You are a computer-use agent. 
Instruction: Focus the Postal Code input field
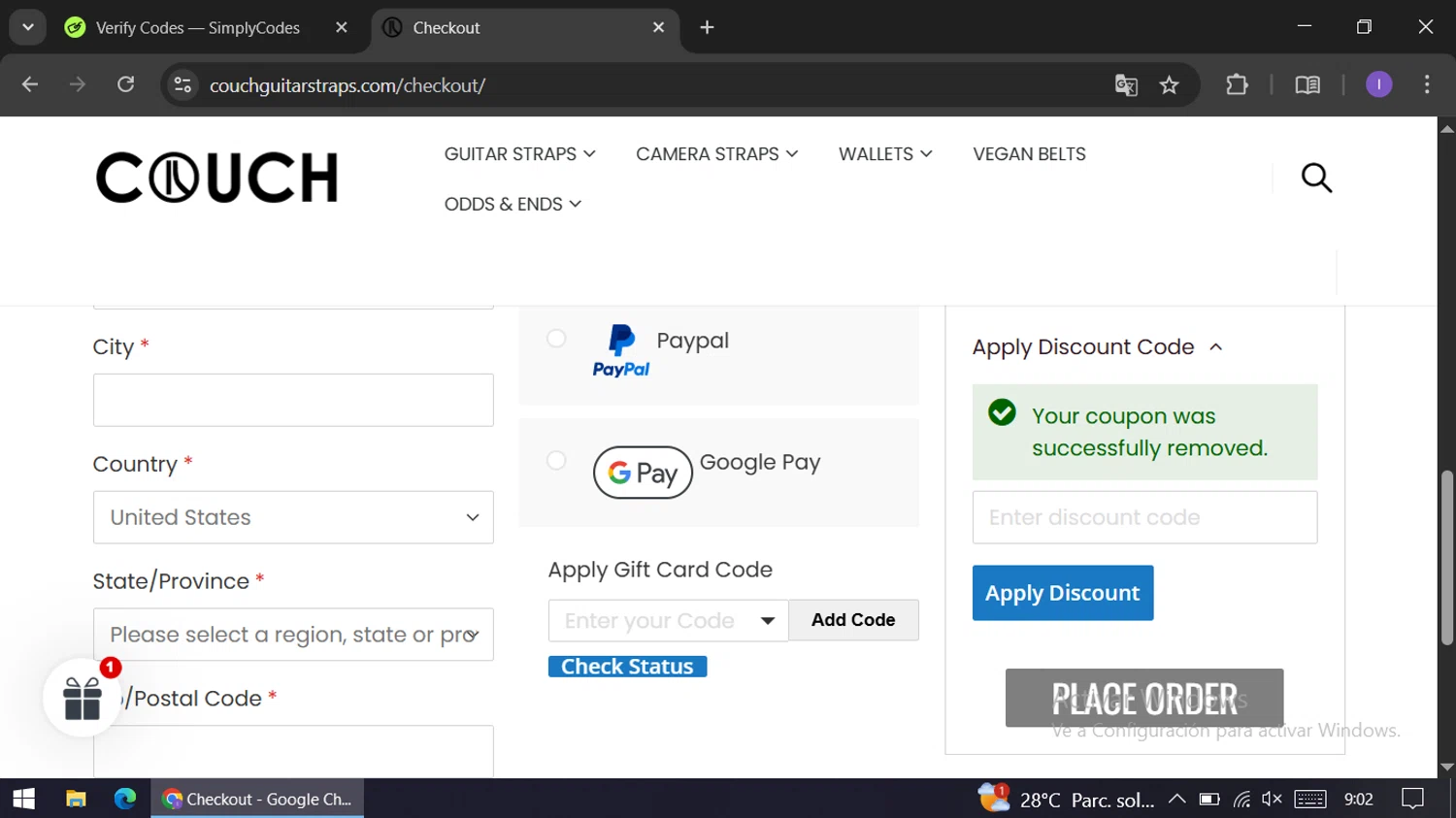pyautogui.click(x=293, y=751)
